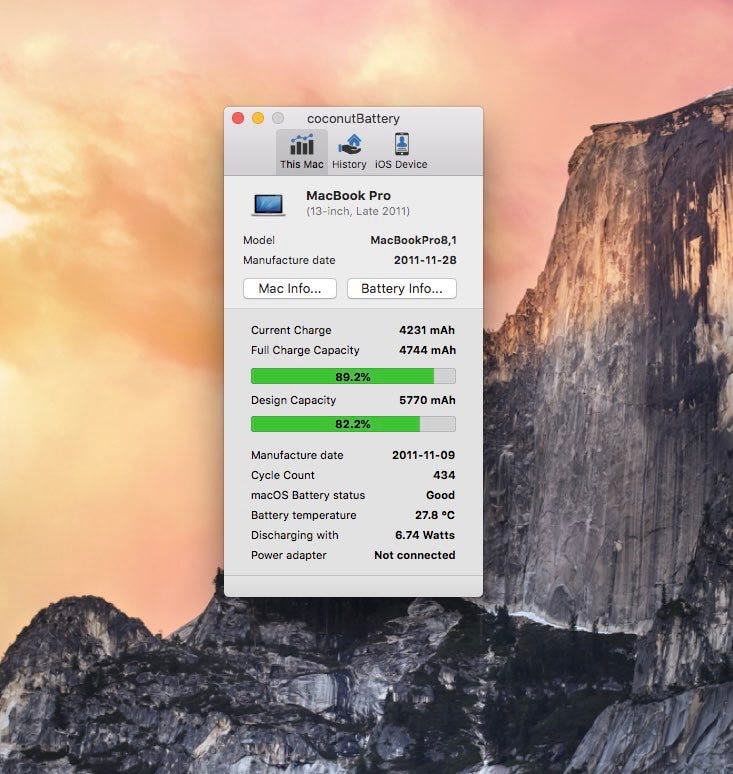This screenshot has width=733, height=774.
Task: Click the macOS Battery status label
Action: pos(308,495)
